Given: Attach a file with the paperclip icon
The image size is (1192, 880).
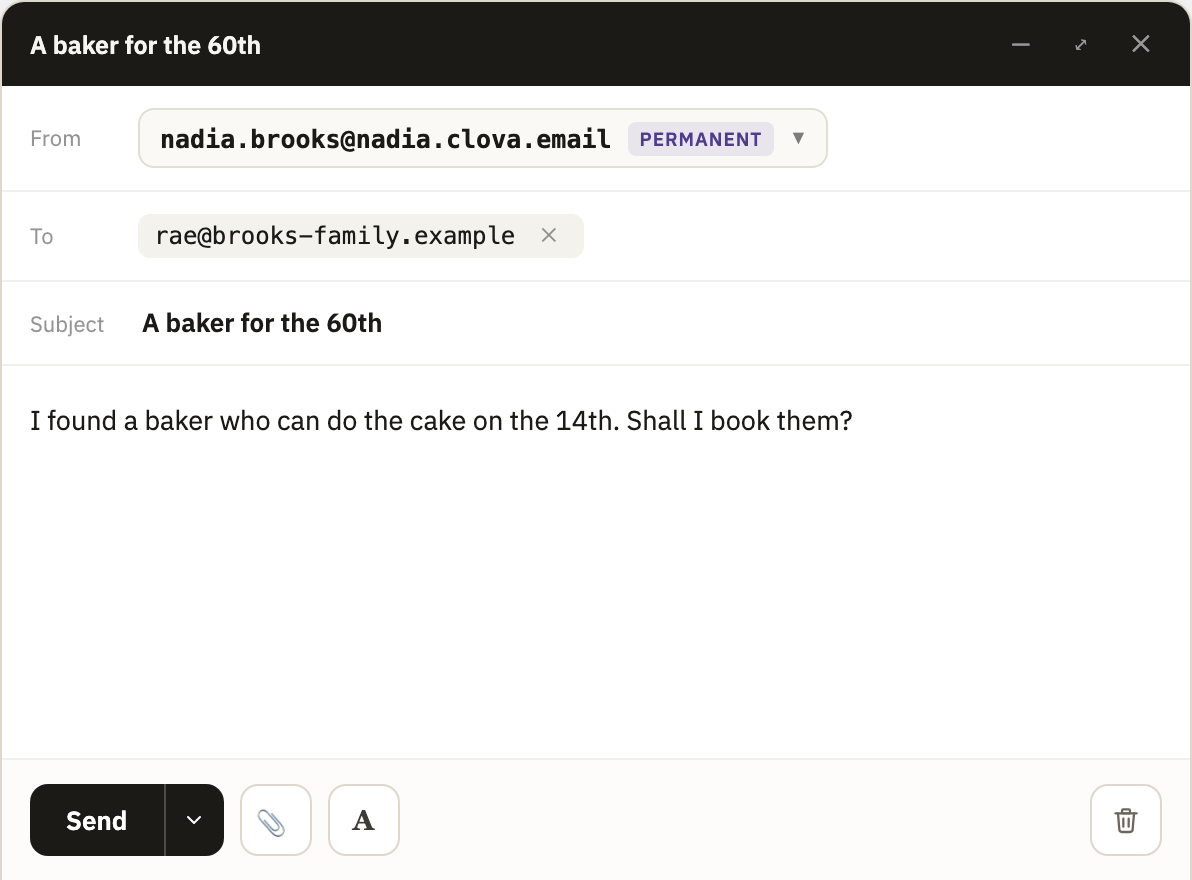Looking at the screenshot, I should click(x=276, y=820).
